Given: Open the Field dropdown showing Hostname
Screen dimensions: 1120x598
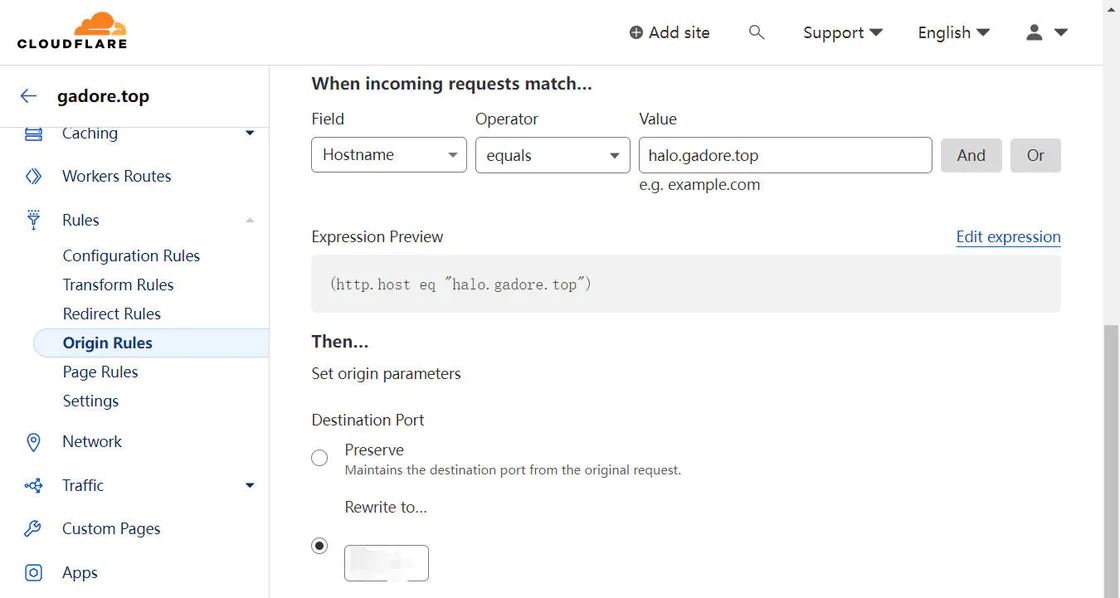Looking at the screenshot, I should click(388, 155).
